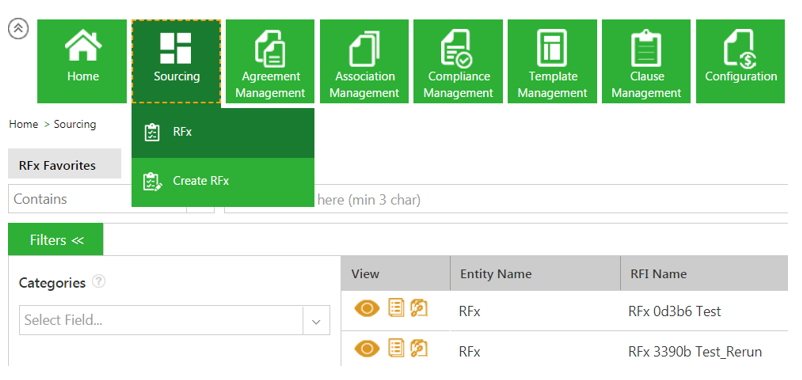This screenshot has width=802, height=380.
Task: Expand the Categories Select Field dropdown arrow
Action: point(316,321)
